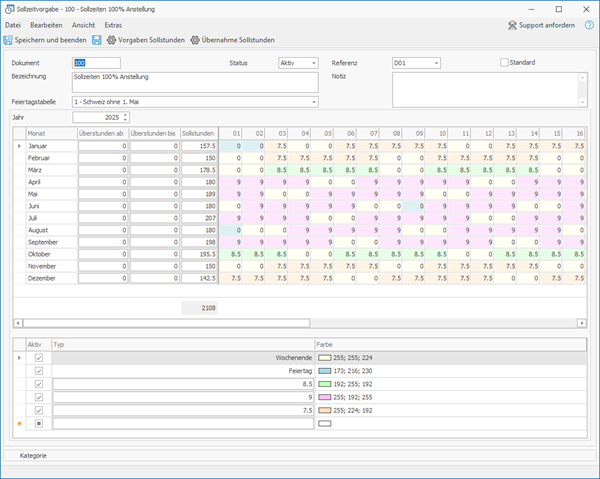Image resolution: width=600 pixels, height=479 pixels.
Task: Click the Überstunden ab column header
Action: coord(103,134)
